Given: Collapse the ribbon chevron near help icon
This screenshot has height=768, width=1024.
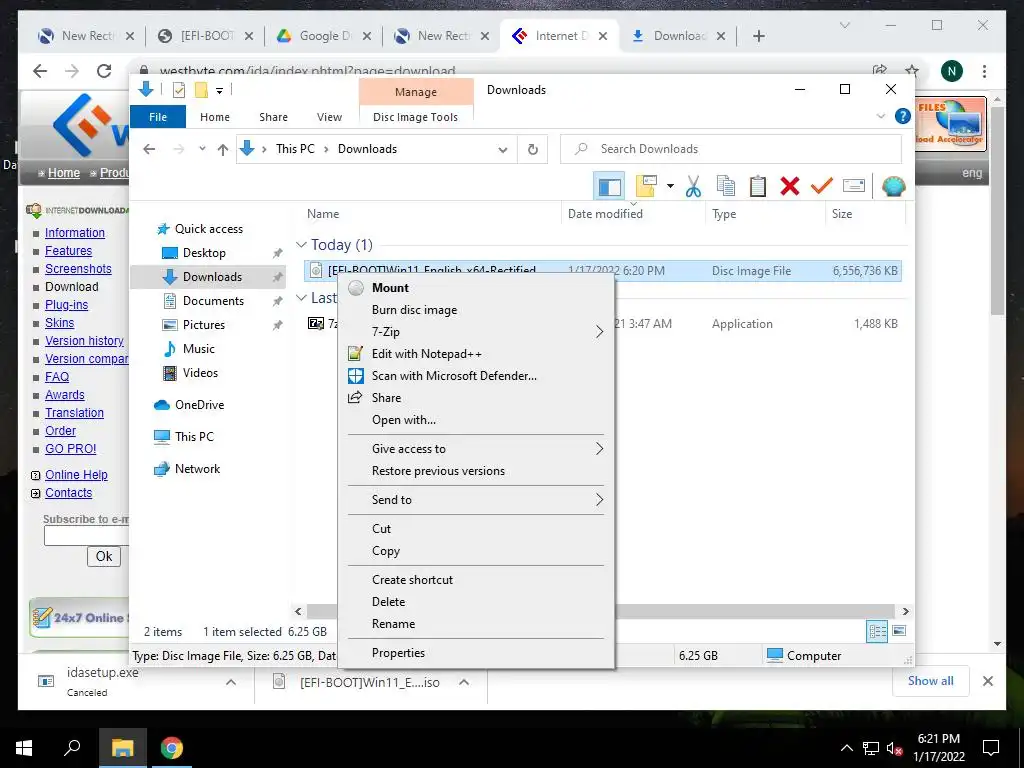Looking at the screenshot, I should click(880, 116).
